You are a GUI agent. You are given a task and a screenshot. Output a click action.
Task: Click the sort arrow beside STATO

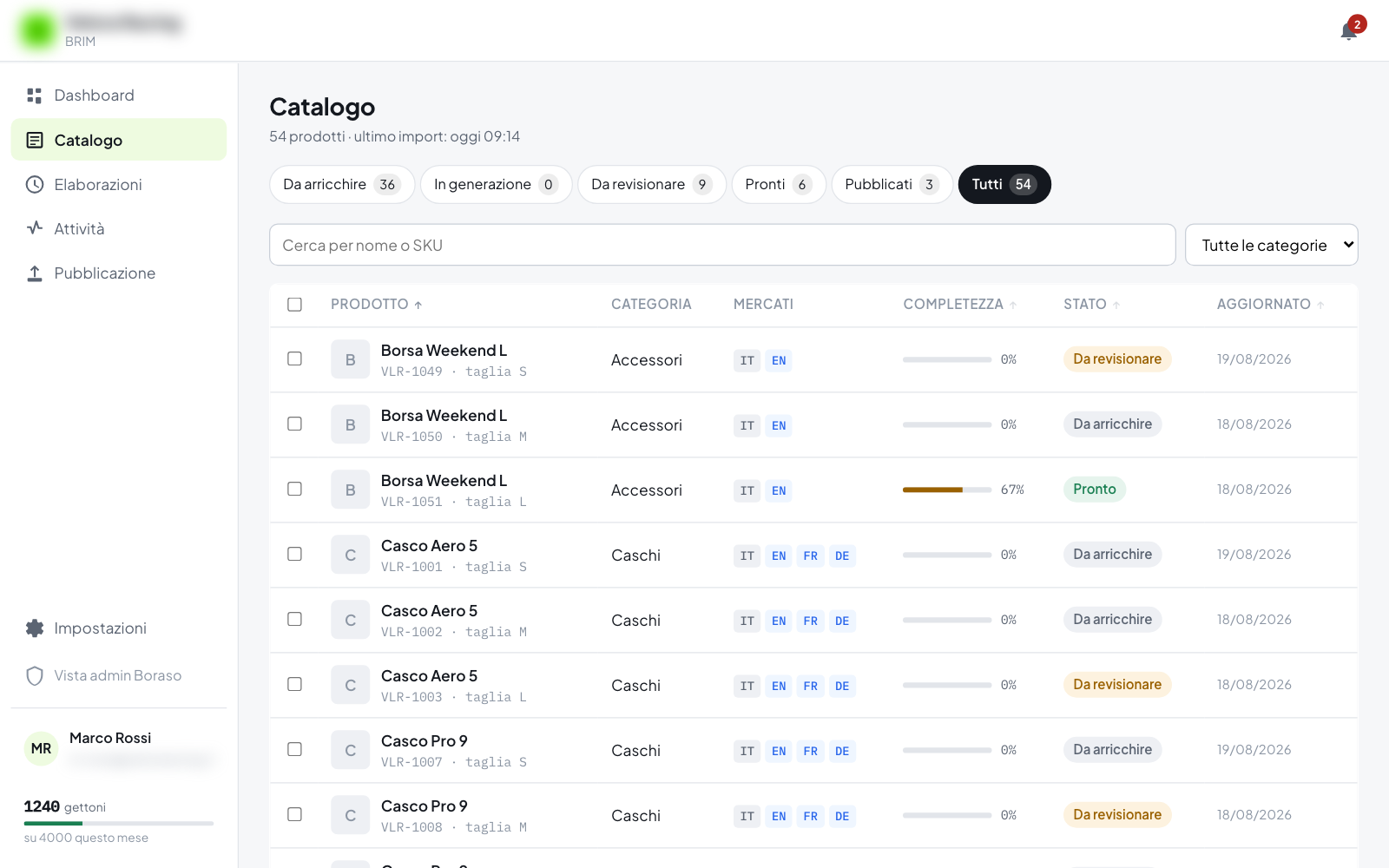(1116, 305)
